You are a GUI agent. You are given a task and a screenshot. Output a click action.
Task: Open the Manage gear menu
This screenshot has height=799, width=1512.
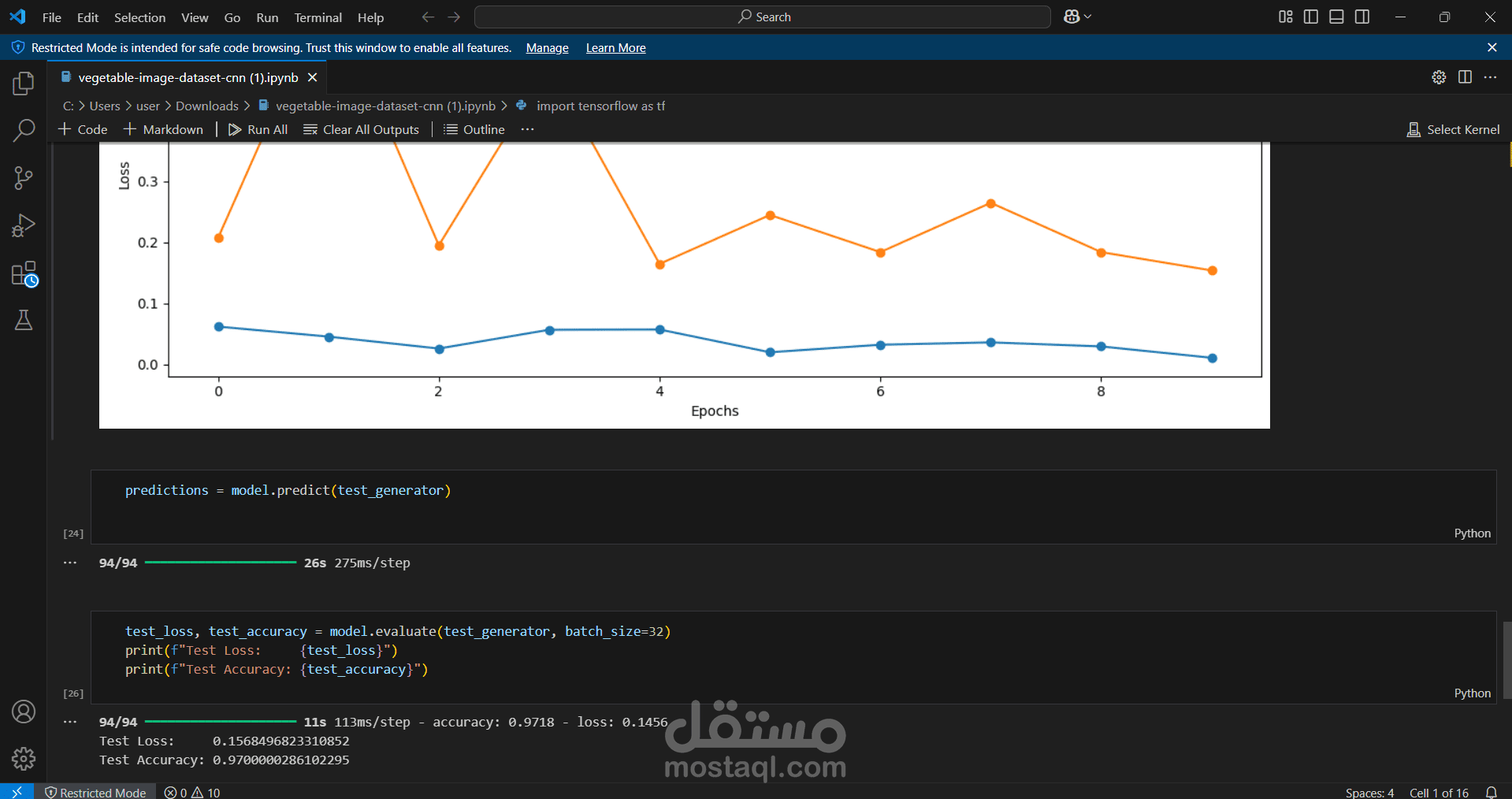click(x=24, y=759)
